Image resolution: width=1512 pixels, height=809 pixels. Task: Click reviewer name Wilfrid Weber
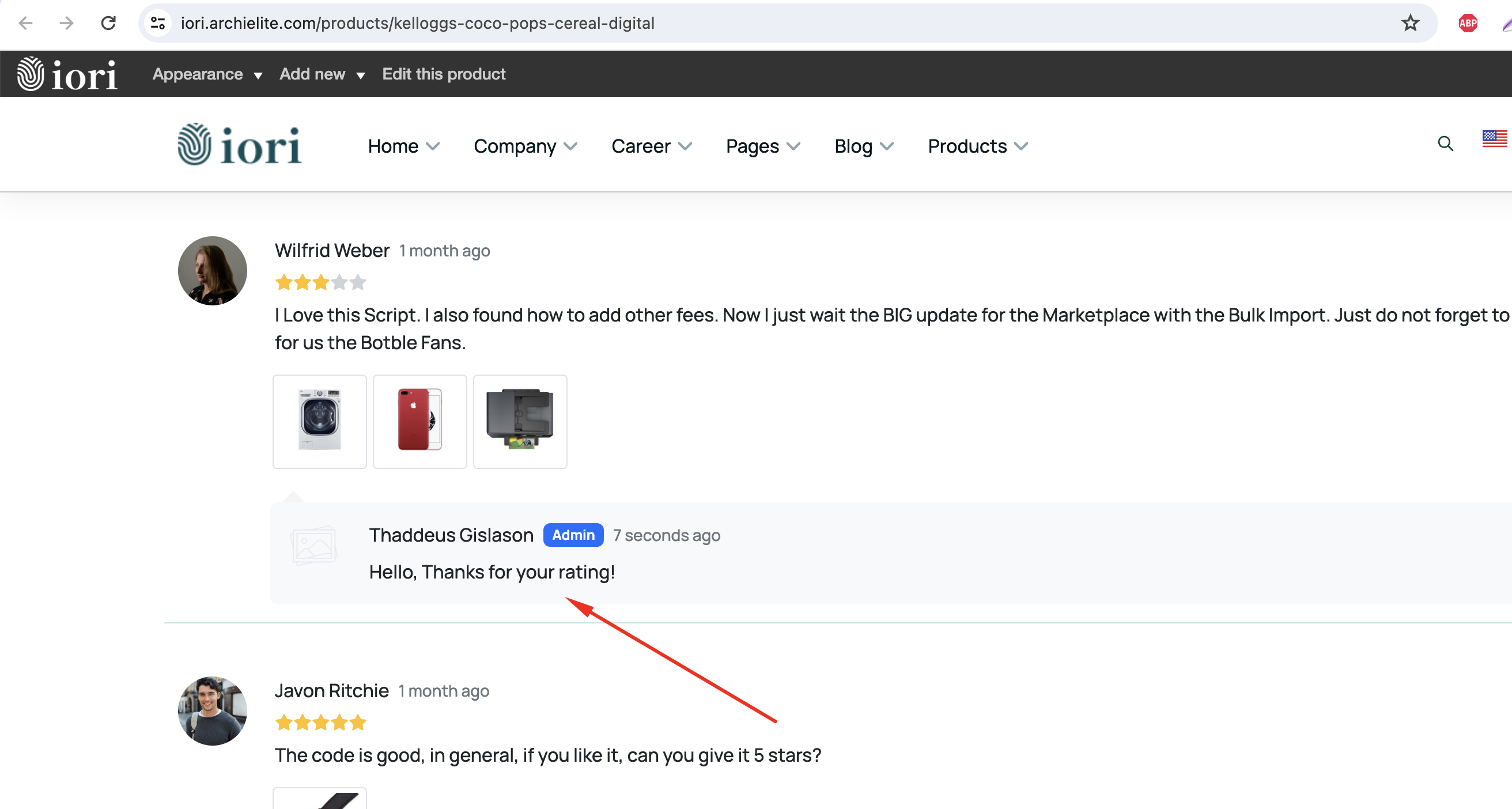click(x=332, y=251)
